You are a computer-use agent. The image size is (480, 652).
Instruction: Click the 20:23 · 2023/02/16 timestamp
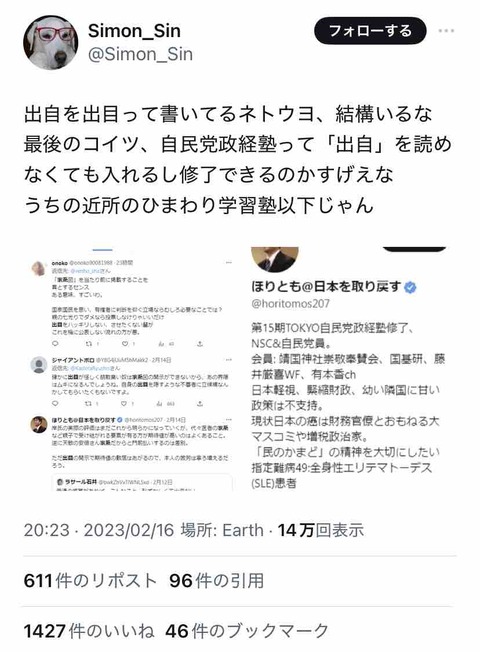click(x=99, y=530)
